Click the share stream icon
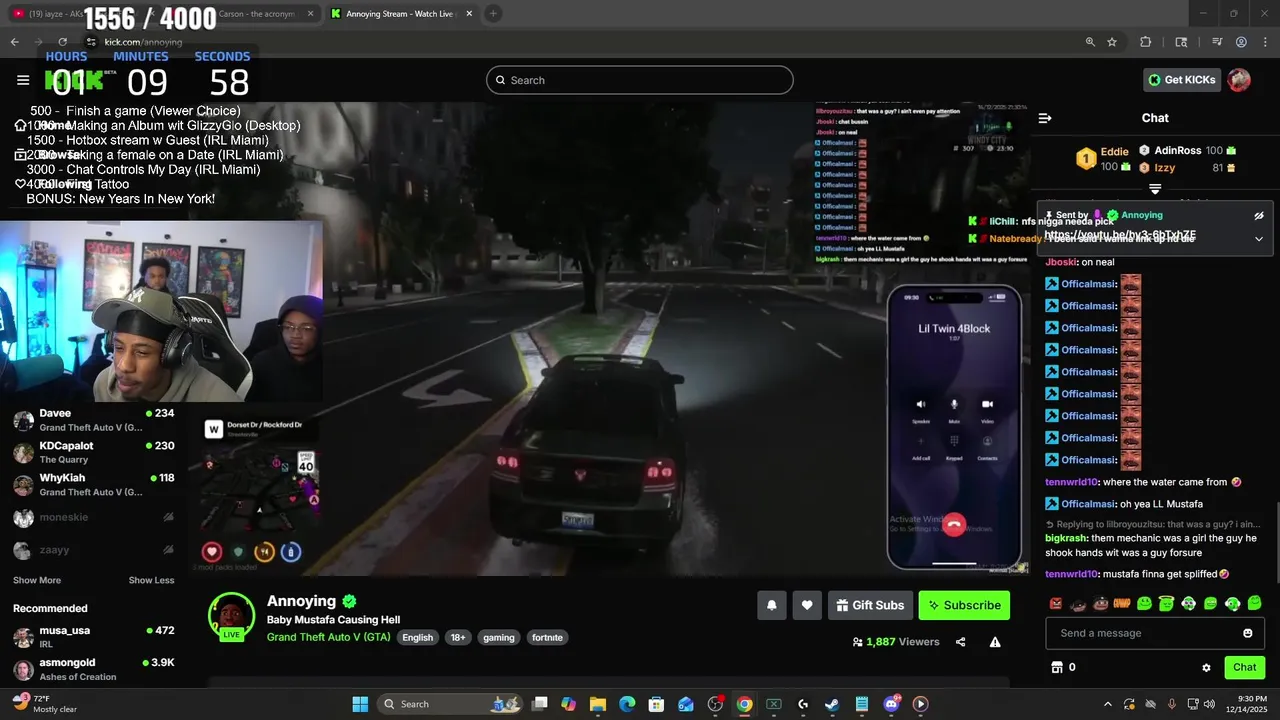The image size is (1280, 720). coord(960,642)
